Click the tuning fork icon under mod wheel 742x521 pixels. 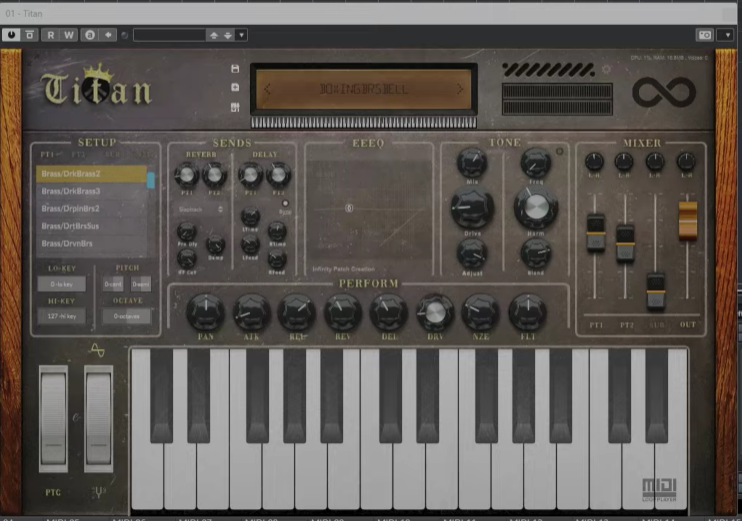98,493
